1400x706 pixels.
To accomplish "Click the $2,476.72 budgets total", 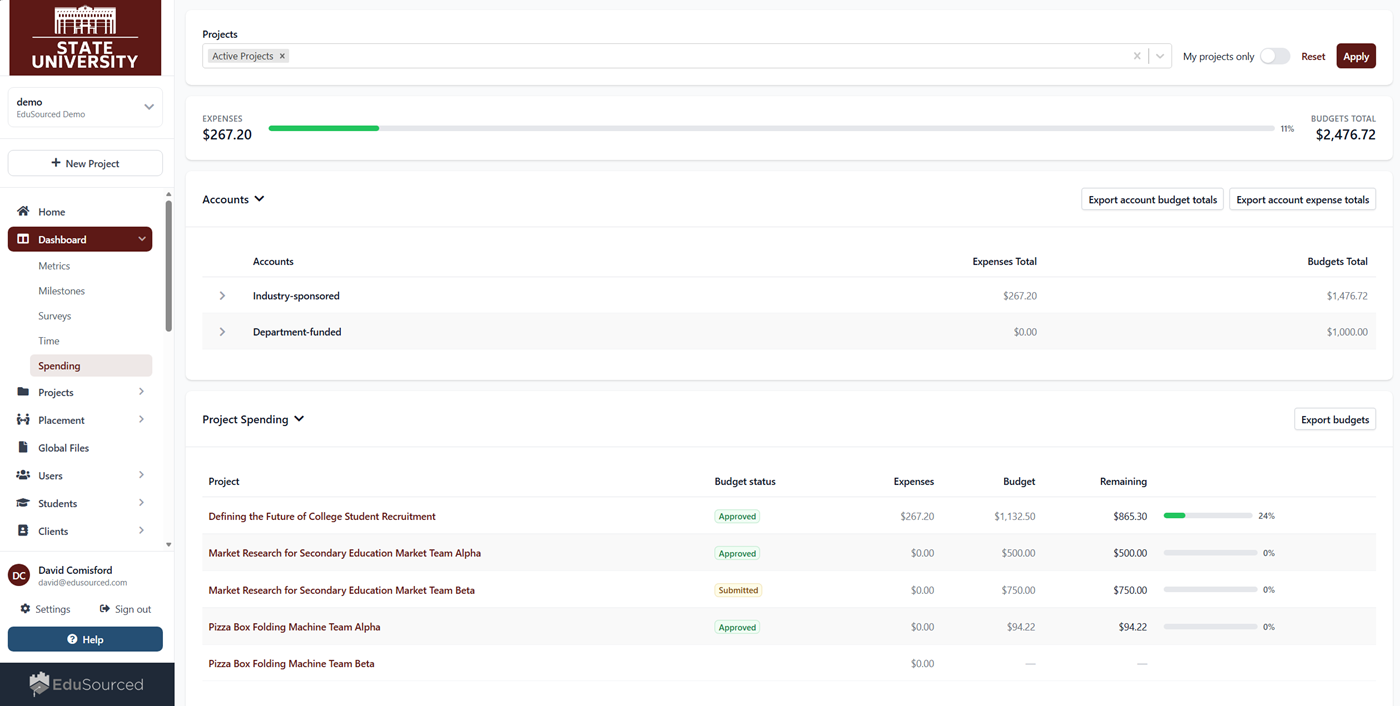I will (x=1345, y=134).
